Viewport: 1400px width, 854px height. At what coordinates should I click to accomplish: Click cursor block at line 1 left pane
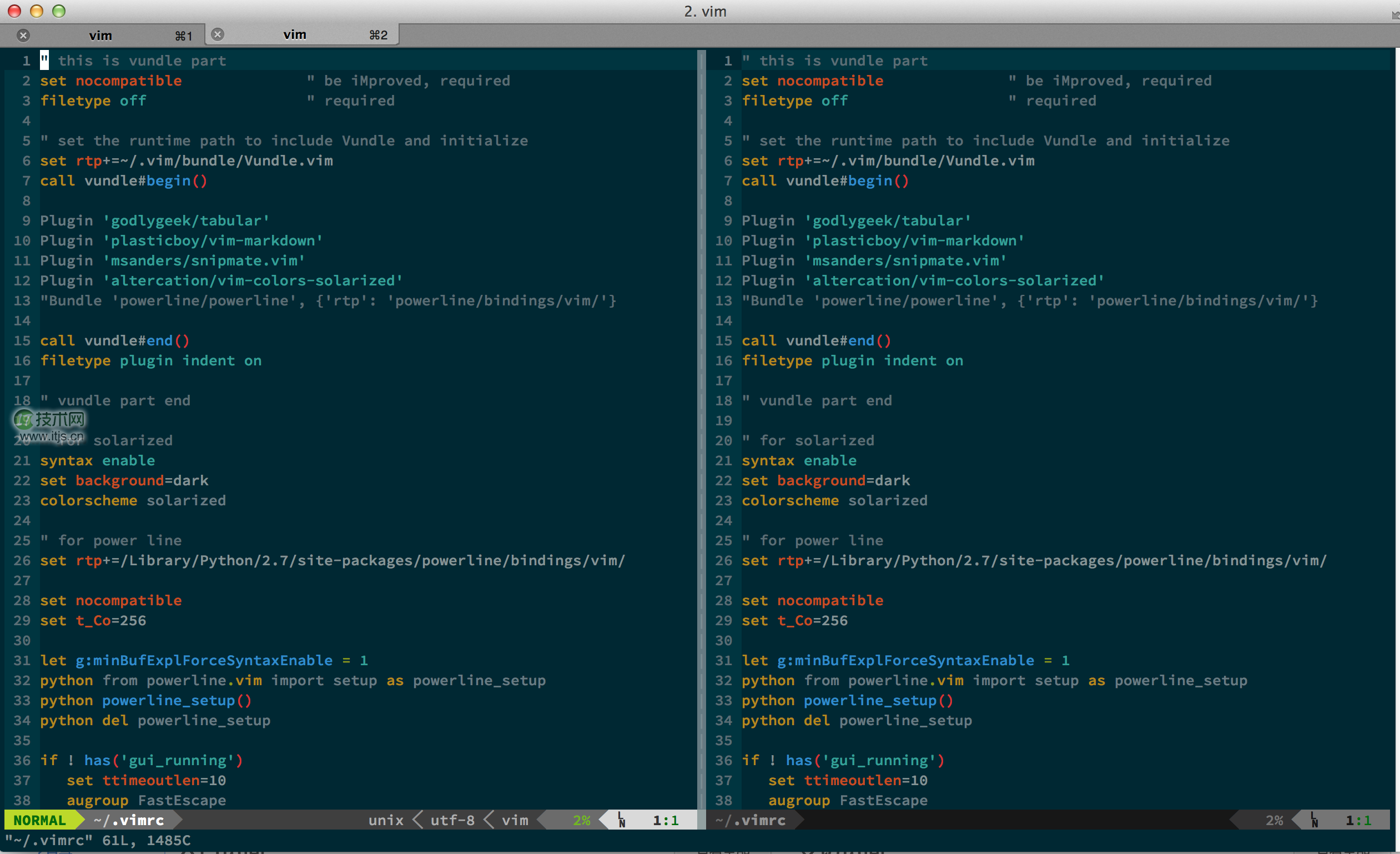coord(44,60)
